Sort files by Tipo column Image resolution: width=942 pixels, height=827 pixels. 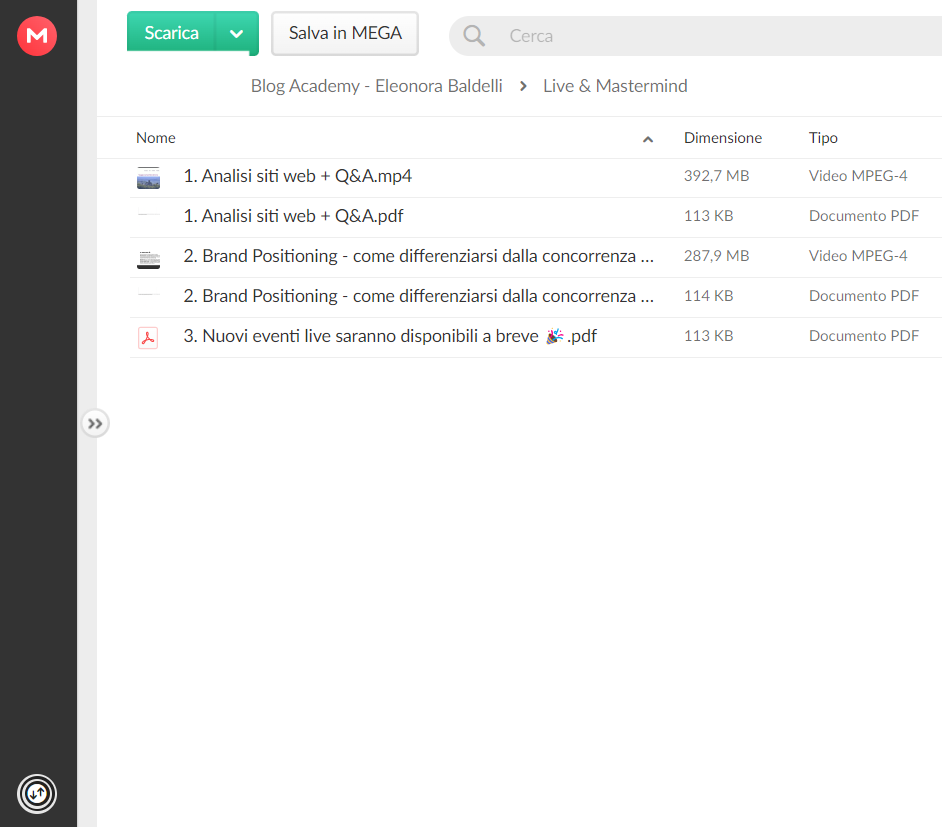[823, 138]
